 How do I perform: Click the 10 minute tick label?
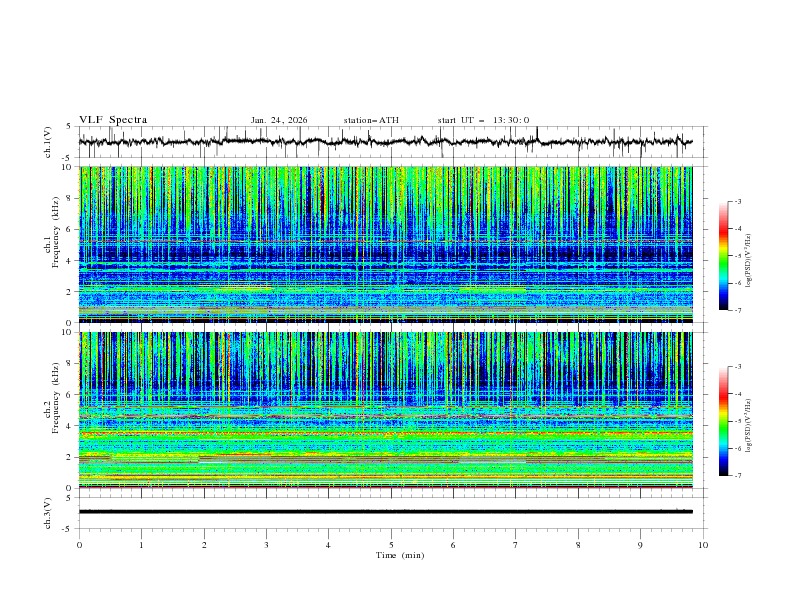tap(703, 545)
